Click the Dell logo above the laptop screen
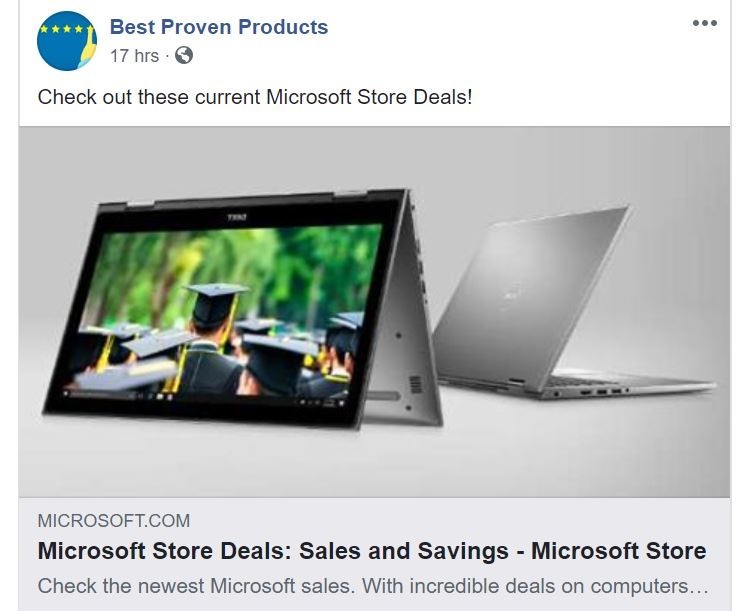The width and height of the screenshot is (746, 611). point(236,217)
